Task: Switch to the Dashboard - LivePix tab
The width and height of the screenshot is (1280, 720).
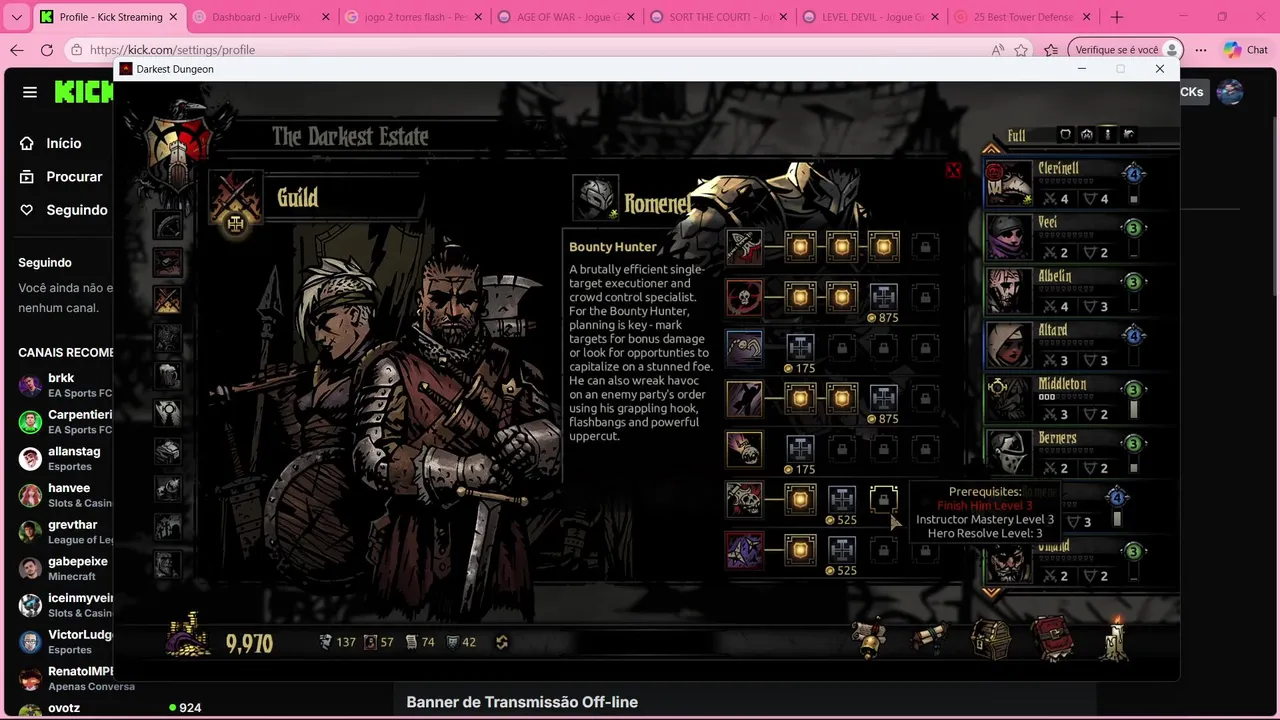Action: click(x=260, y=17)
